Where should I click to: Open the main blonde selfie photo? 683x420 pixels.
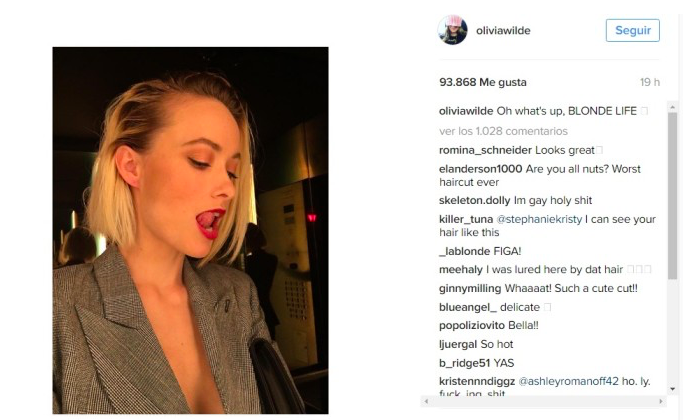(x=190, y=230)
